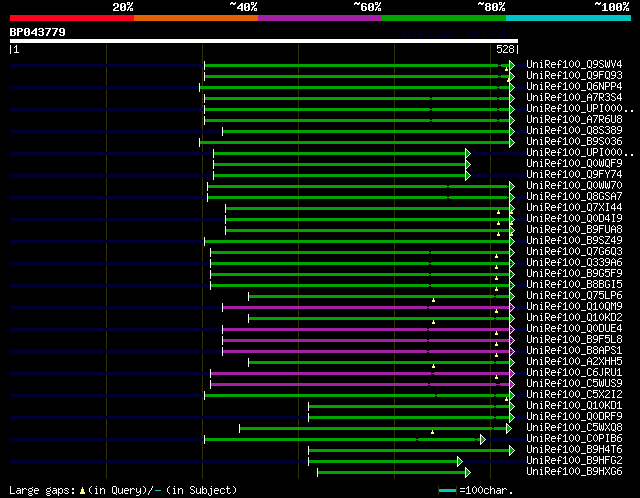Image resolution: width=640 pixels, height=498 pixels.
Task: Click the cyan ~100% legend segment
Action: click(x=569, y=18)
